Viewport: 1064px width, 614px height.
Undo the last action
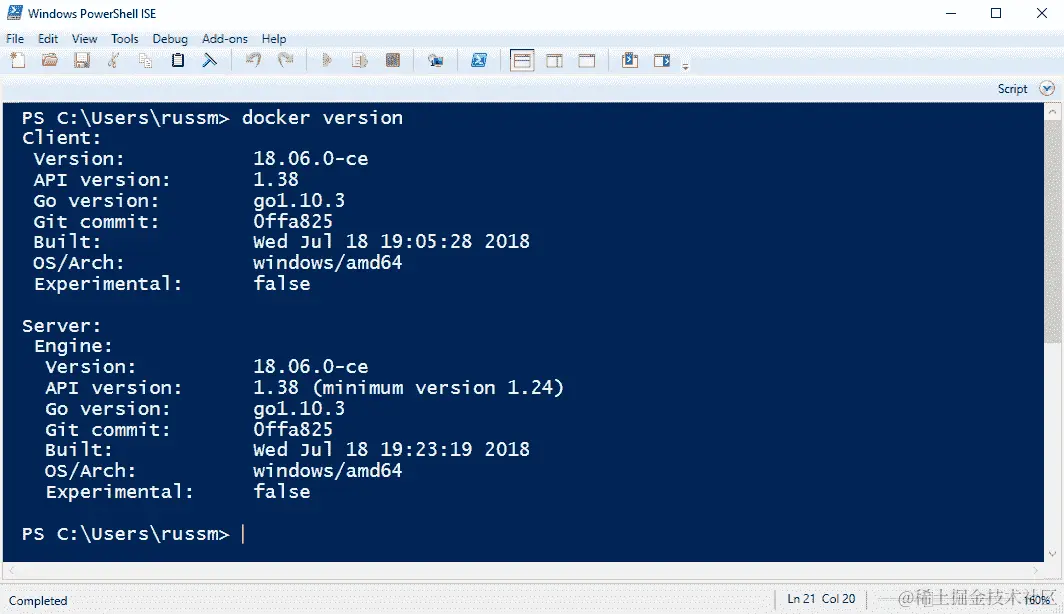tap(253, 60)
